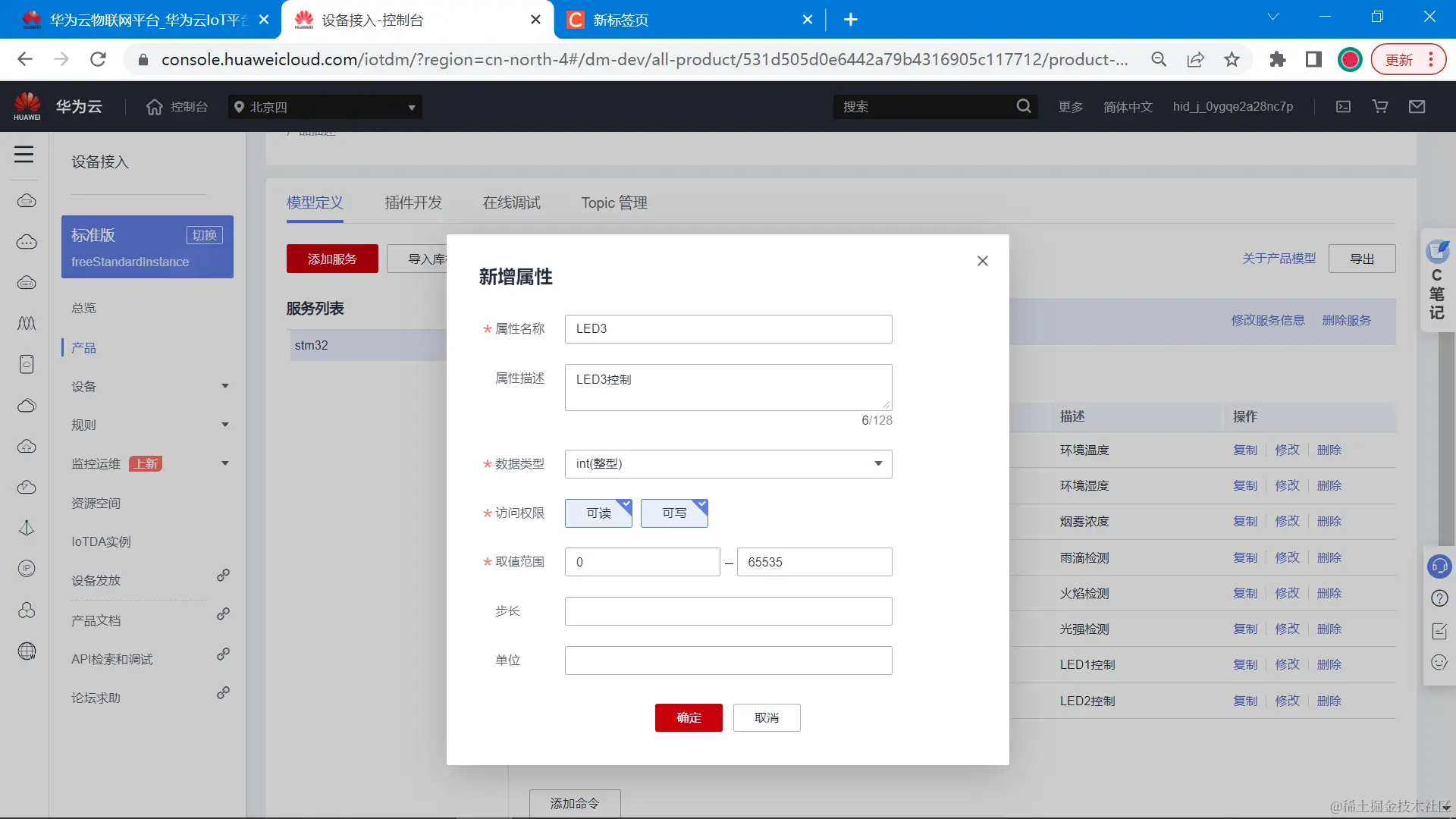This screenshot has width=1456, height=819.
Task: Open the 产品文档 external link icon
Action: (x=223, y=613)
